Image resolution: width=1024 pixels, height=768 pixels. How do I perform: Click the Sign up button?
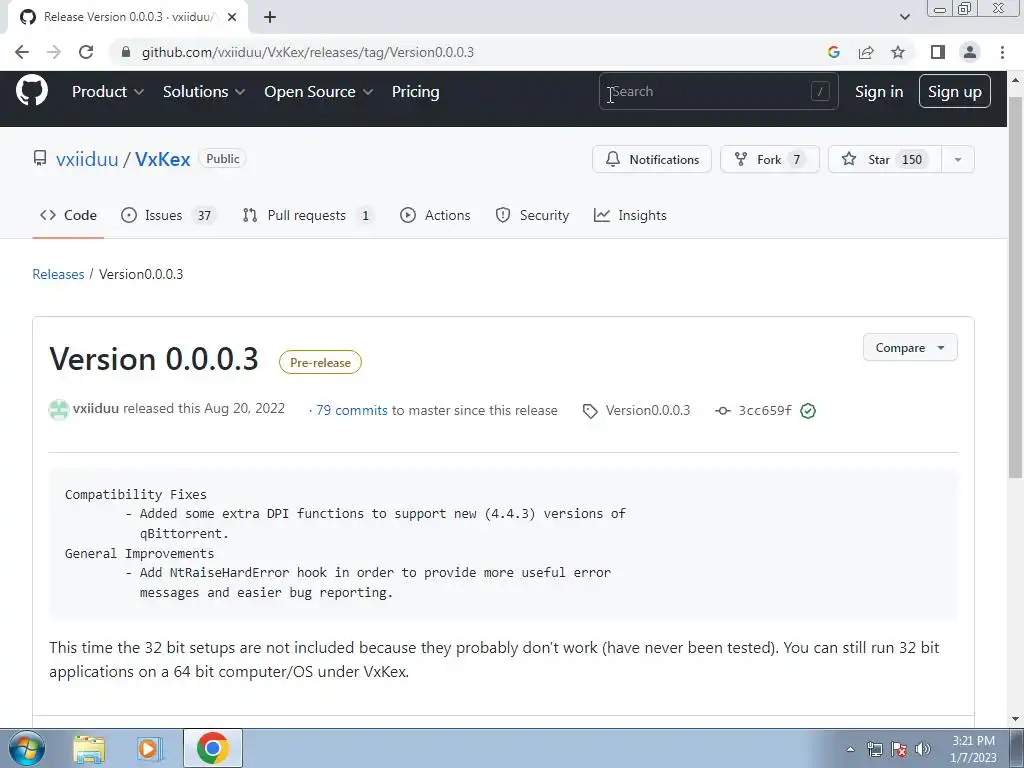point(954,91)
